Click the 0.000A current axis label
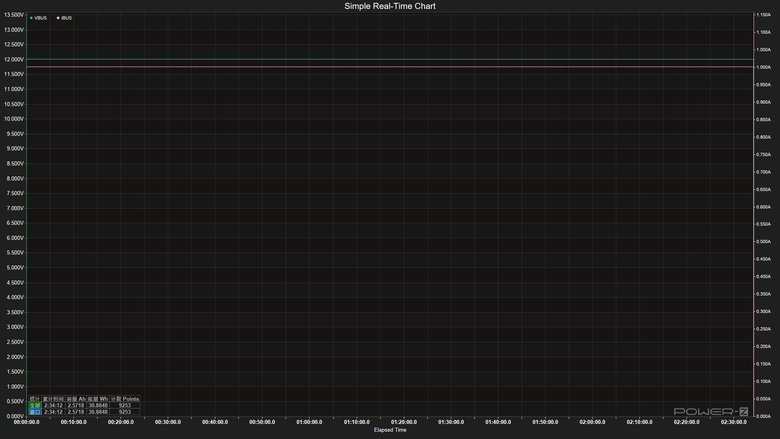 coord(763,417)
